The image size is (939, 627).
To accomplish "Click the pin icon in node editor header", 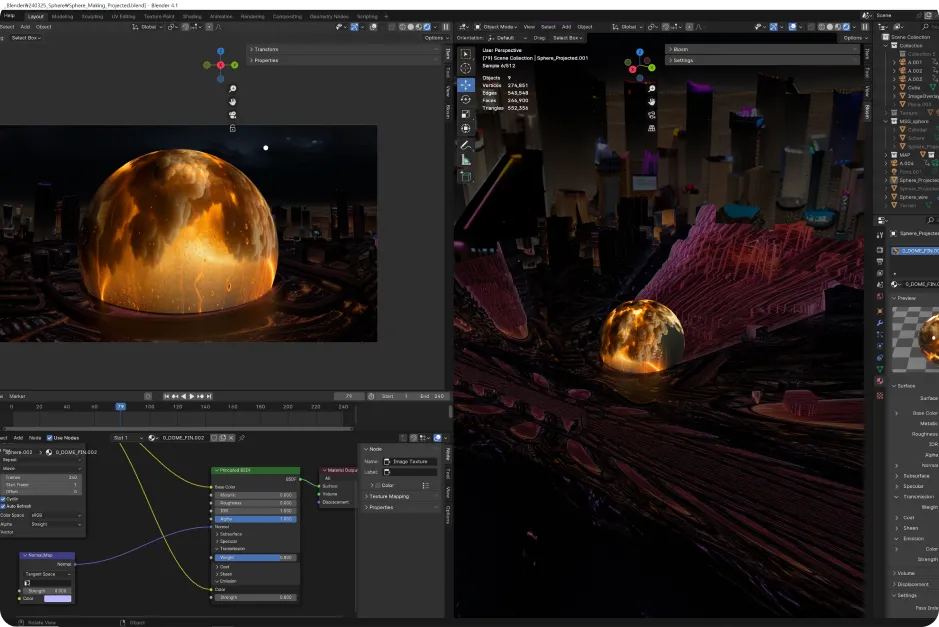I will click(x=242, y=438).
